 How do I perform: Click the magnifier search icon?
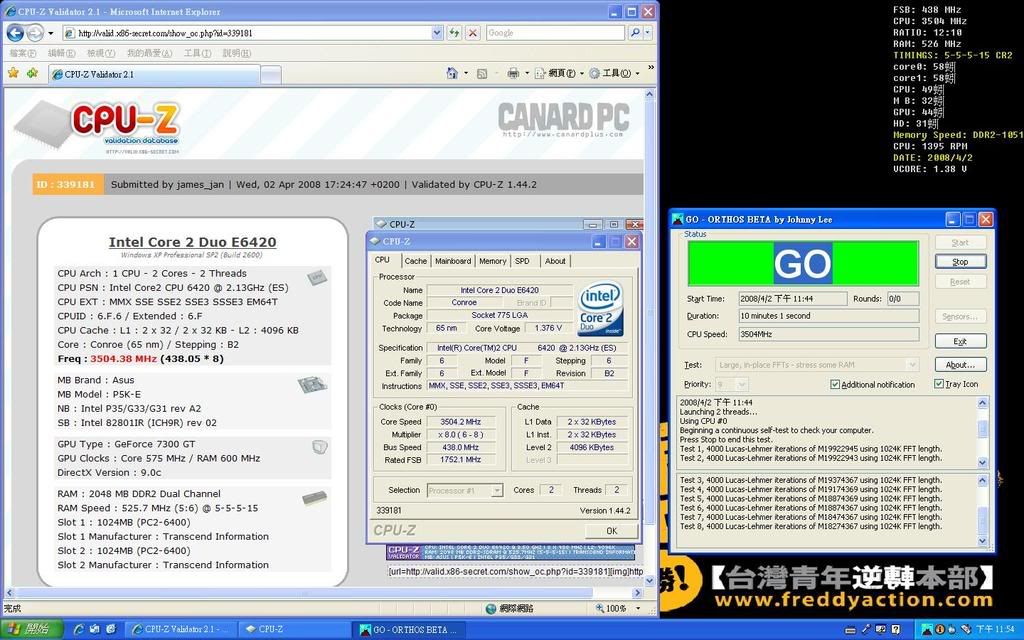point(635,33)
